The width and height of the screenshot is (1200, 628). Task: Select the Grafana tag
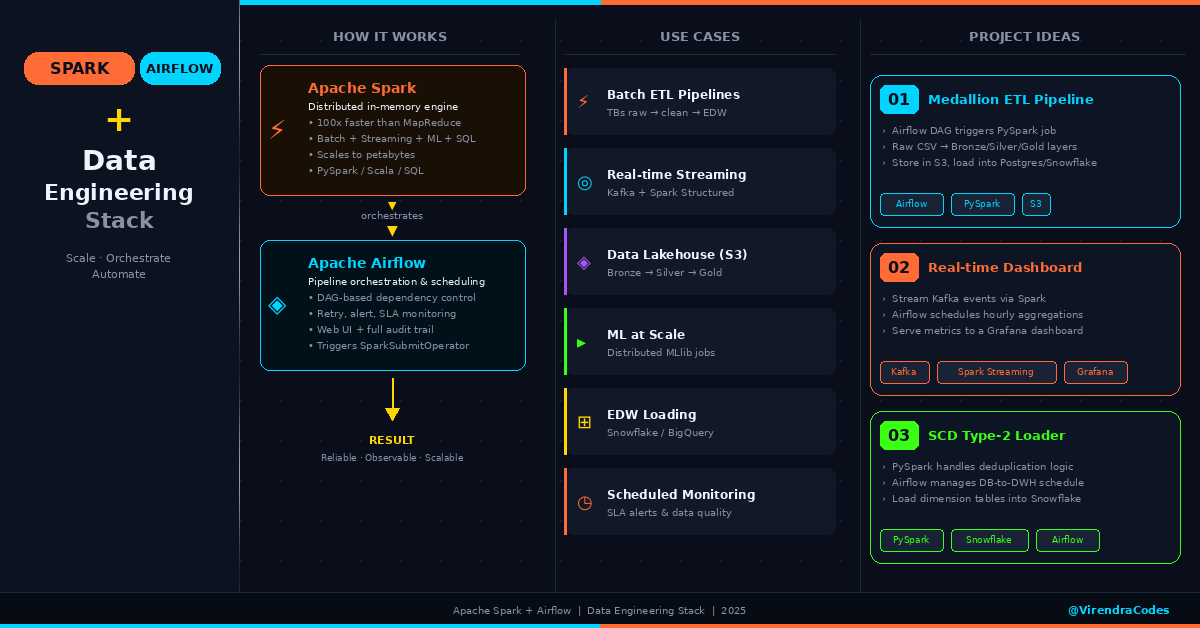[1095, 372]
